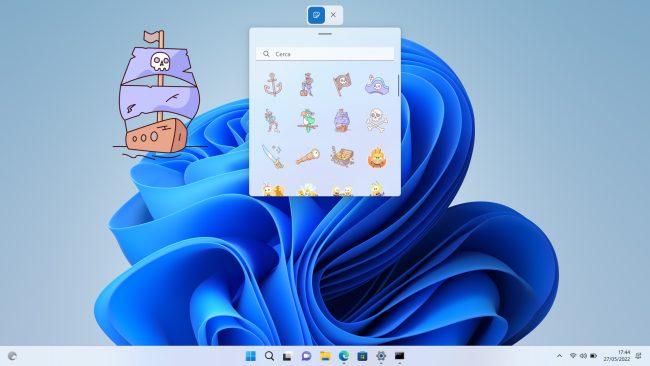Click the magnifier icon in Cerca box
The width and height of the screenshot is (650, 366).
[x=266, y=54]
